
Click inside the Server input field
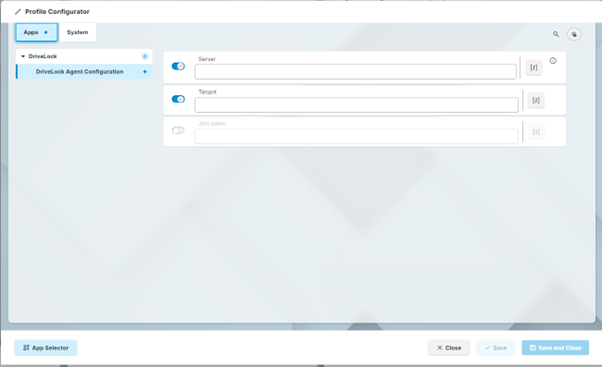tap(356, 72)
